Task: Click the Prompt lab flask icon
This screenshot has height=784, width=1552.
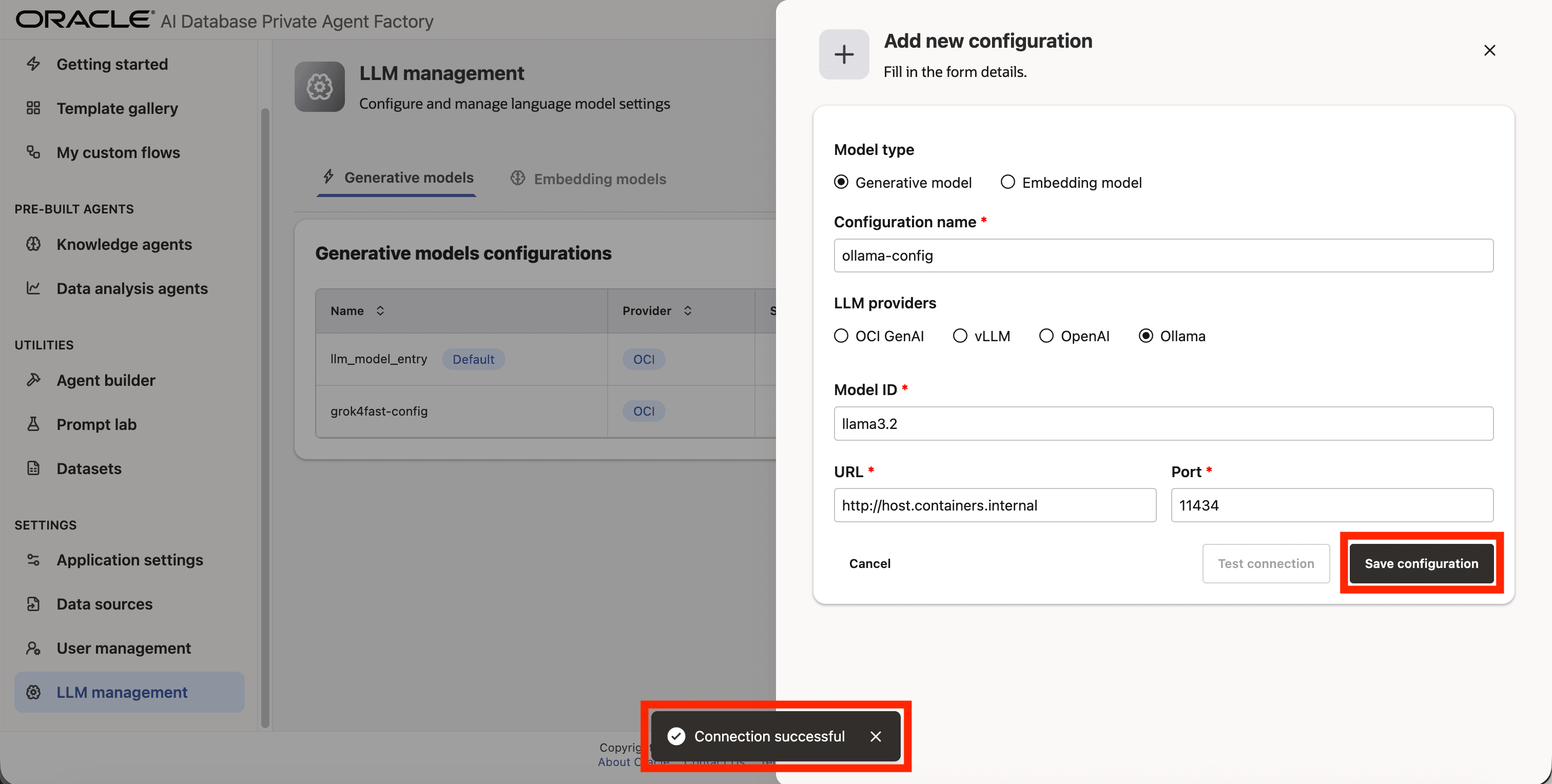Action: (34, 424)
